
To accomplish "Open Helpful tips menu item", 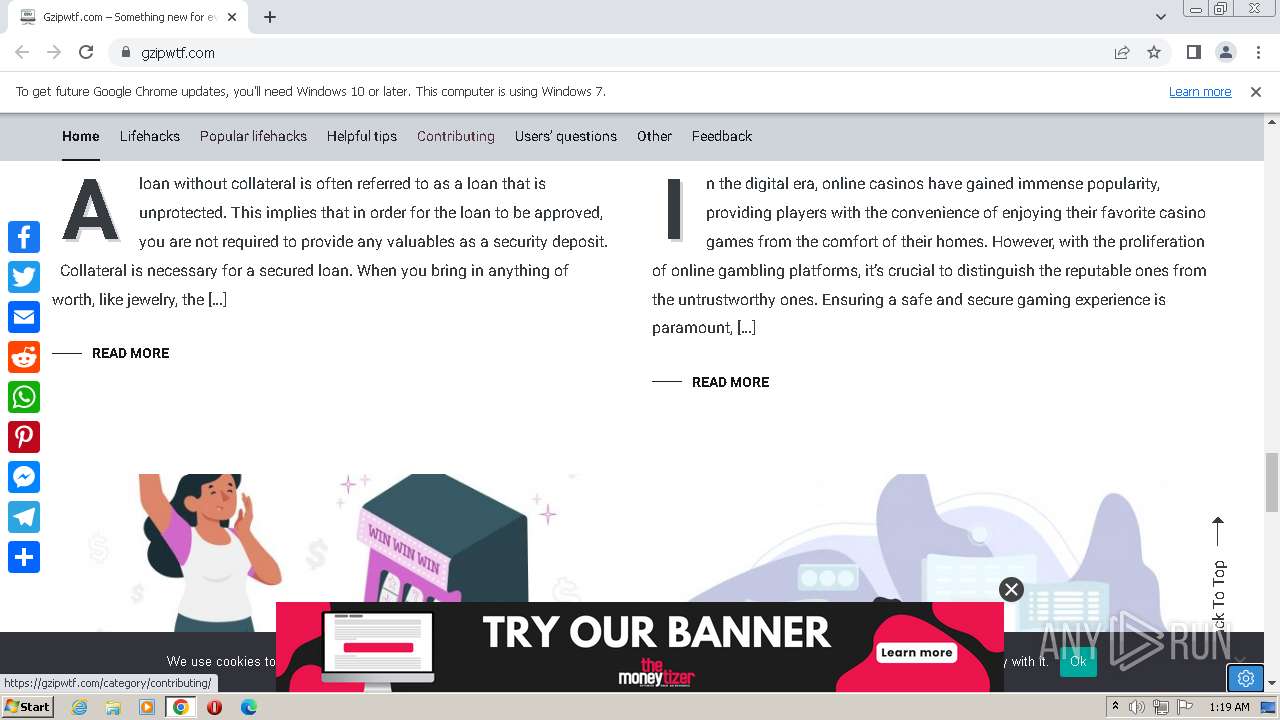I will [362, 136].
